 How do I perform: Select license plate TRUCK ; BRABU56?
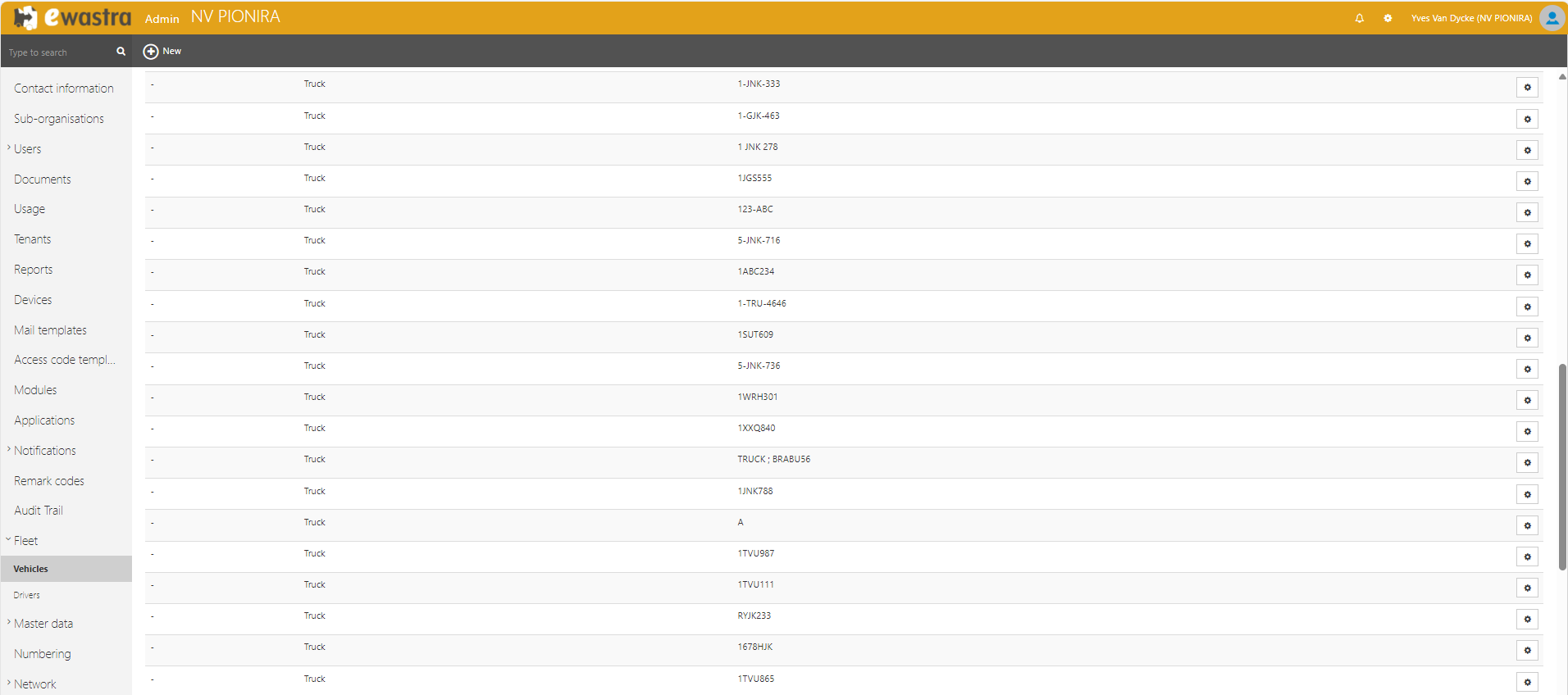[773, 459]
